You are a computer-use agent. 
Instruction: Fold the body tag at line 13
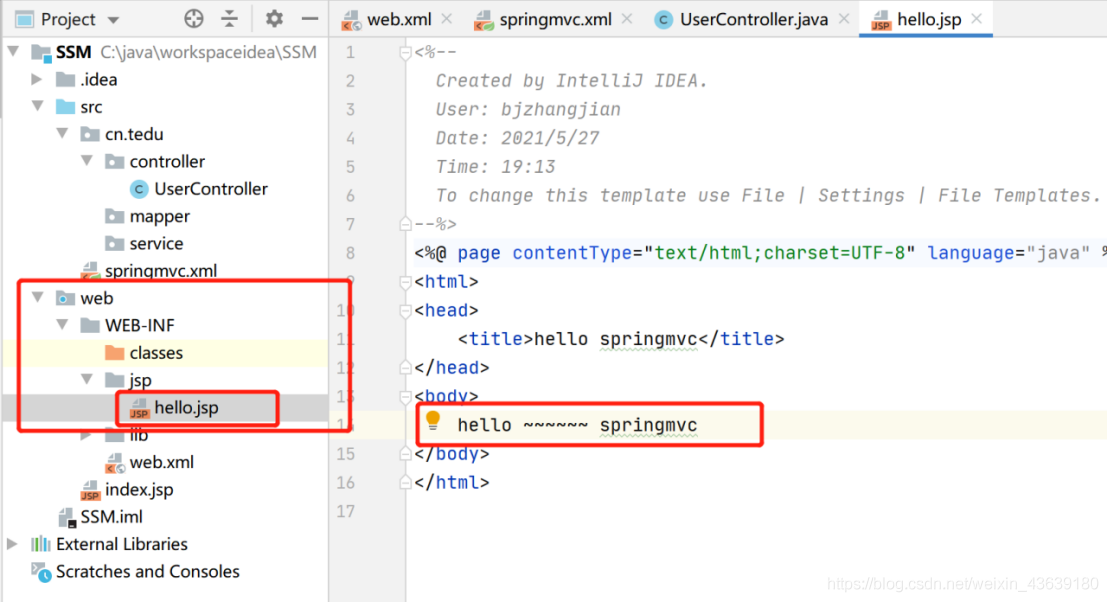[405, 396]
